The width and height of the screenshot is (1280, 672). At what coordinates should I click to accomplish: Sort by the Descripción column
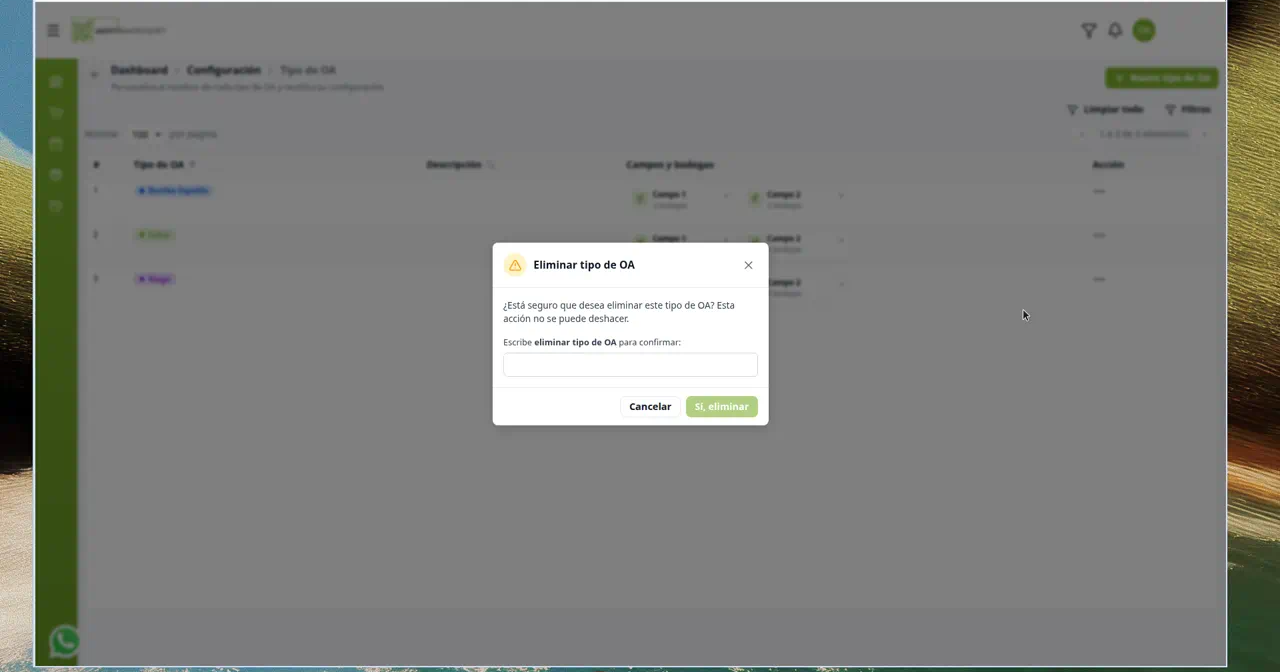click(460, 164)
